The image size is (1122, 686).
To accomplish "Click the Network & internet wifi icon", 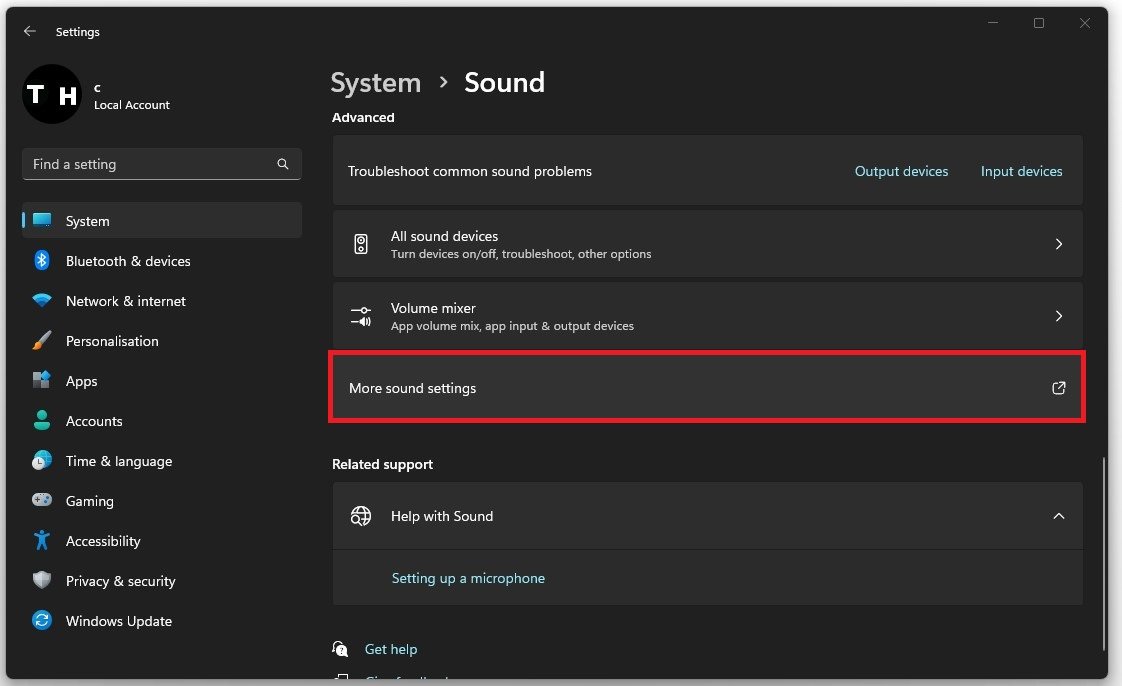I will pos(42,301).
